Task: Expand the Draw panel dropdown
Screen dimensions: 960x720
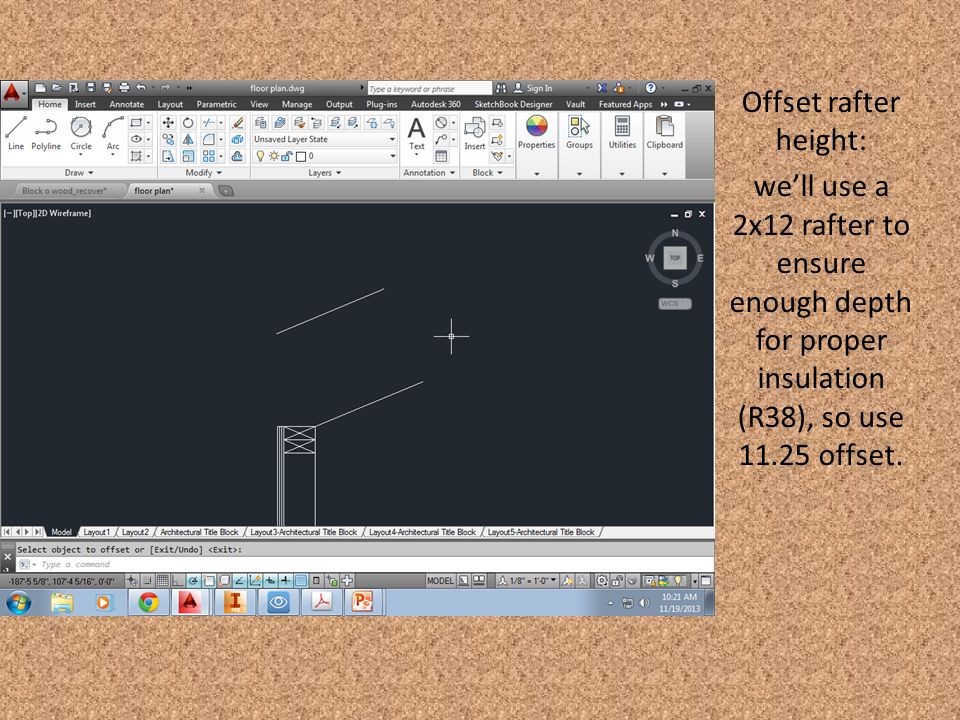Action: 79,173
